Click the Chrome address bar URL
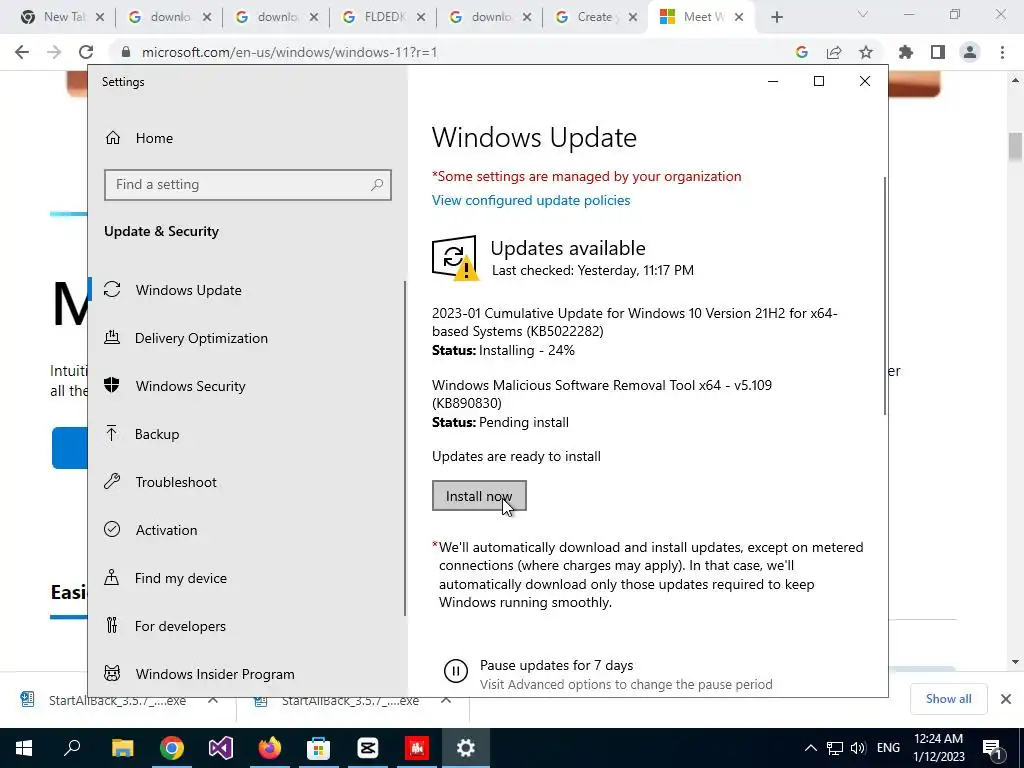The image size is (1024, 768). click(x=289, y=52)
